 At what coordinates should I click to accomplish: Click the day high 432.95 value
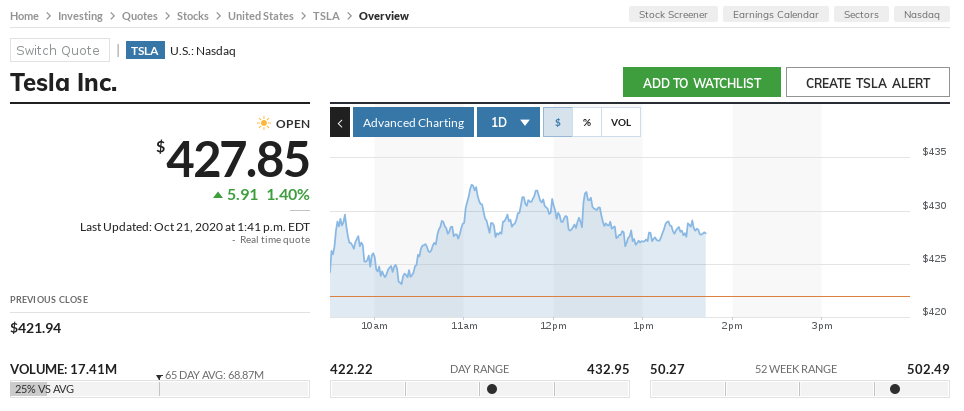(x=609, y=369)
